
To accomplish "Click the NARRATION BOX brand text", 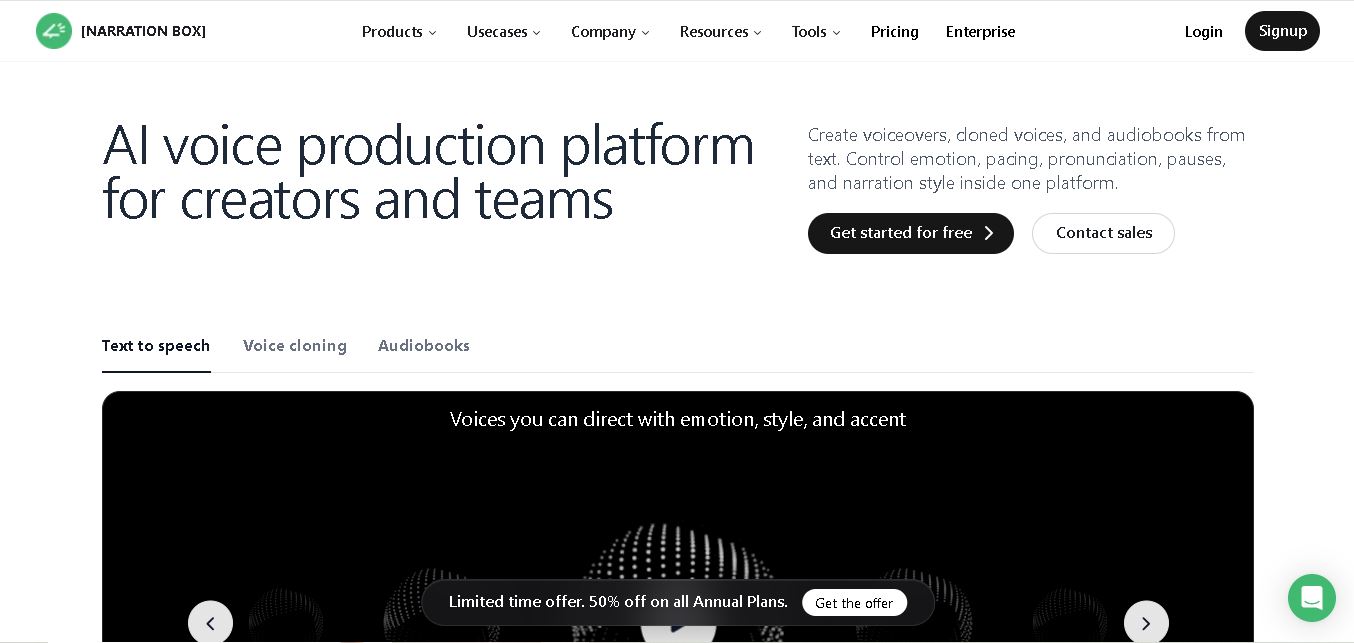I will click(x=143, y=31).
